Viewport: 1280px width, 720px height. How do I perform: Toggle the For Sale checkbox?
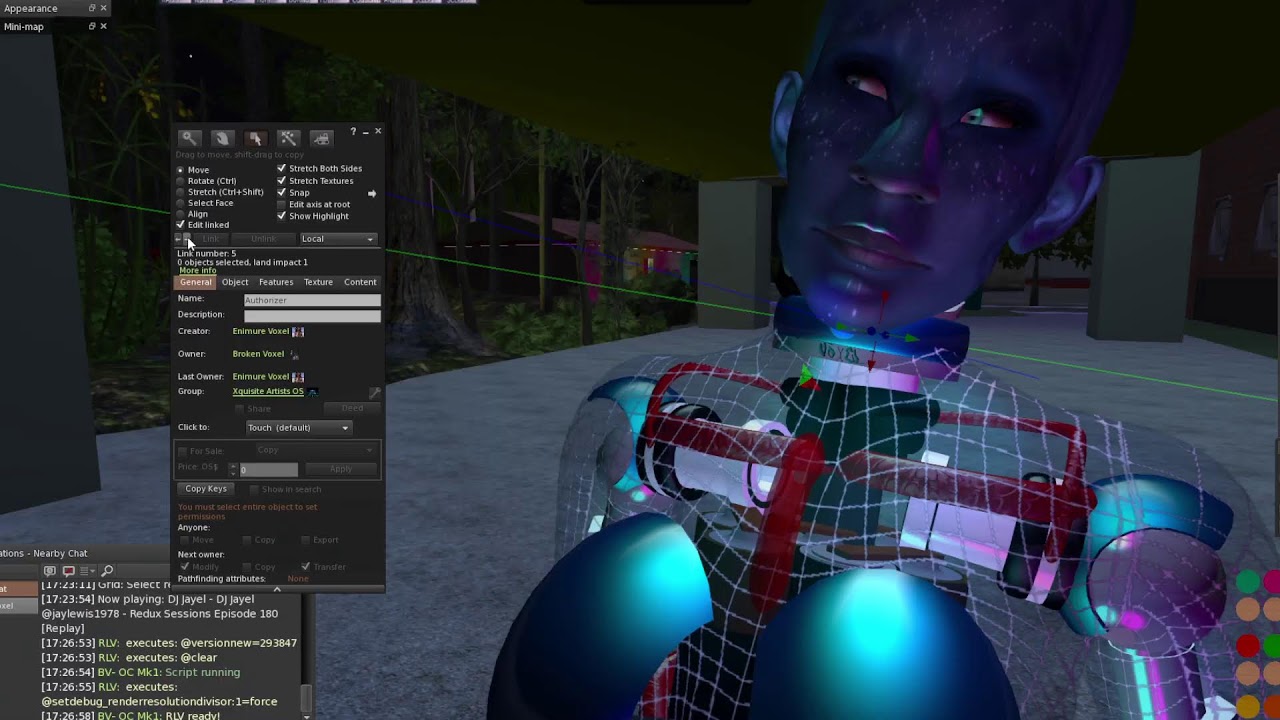(x=182, y=452)
